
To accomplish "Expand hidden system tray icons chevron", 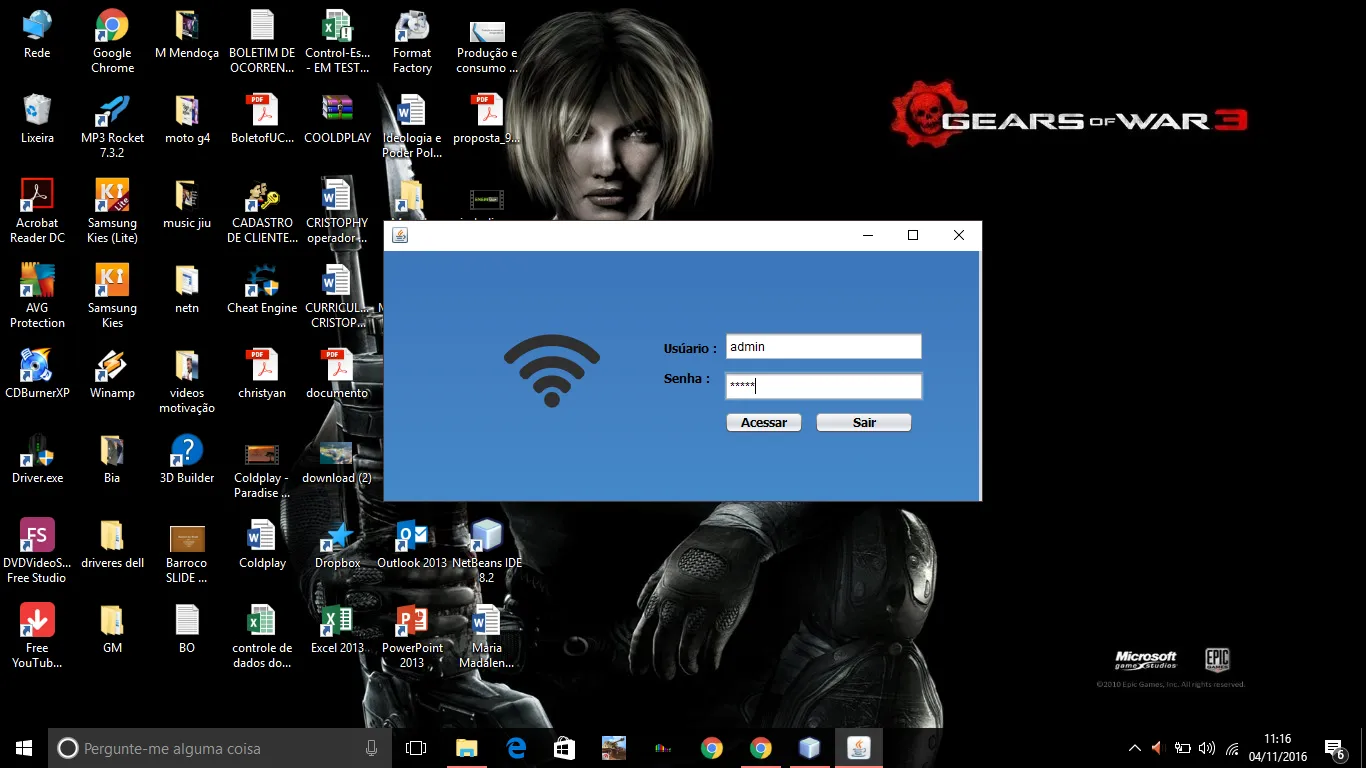I will 1134,748.
